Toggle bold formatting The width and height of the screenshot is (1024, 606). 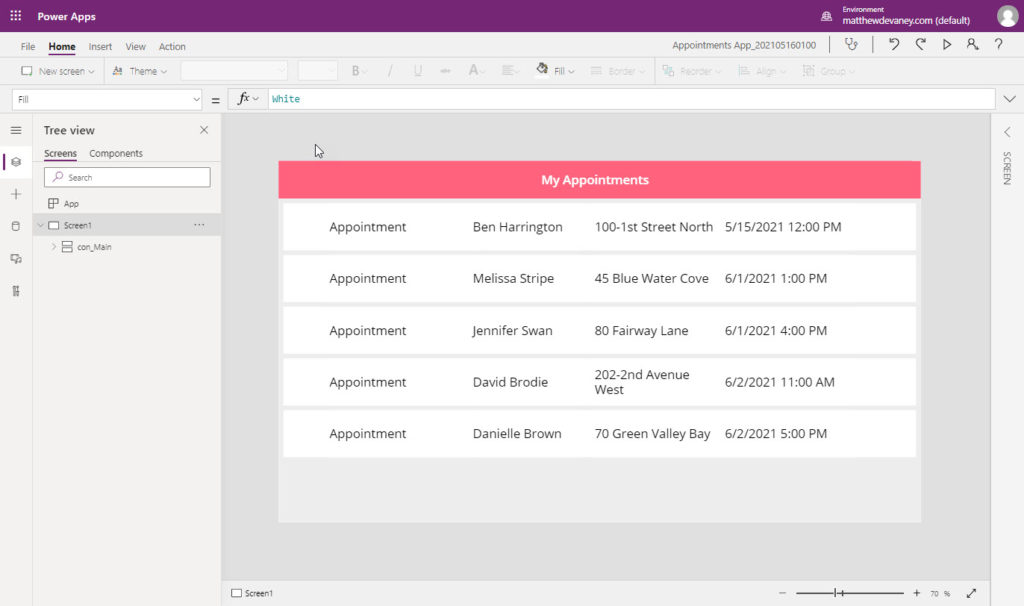click(355, 70)
